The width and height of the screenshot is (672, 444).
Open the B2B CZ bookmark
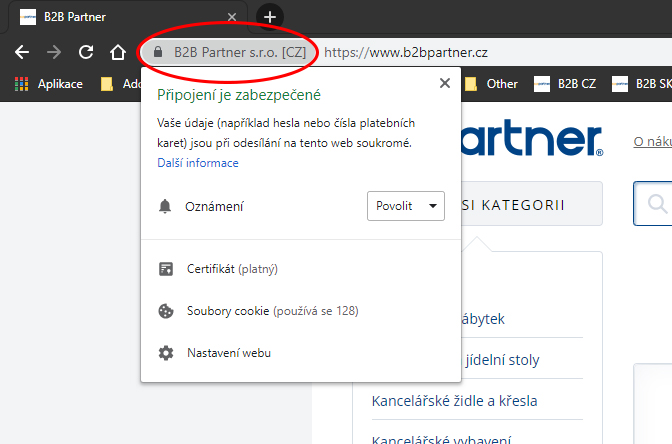(x=565, y=84)
